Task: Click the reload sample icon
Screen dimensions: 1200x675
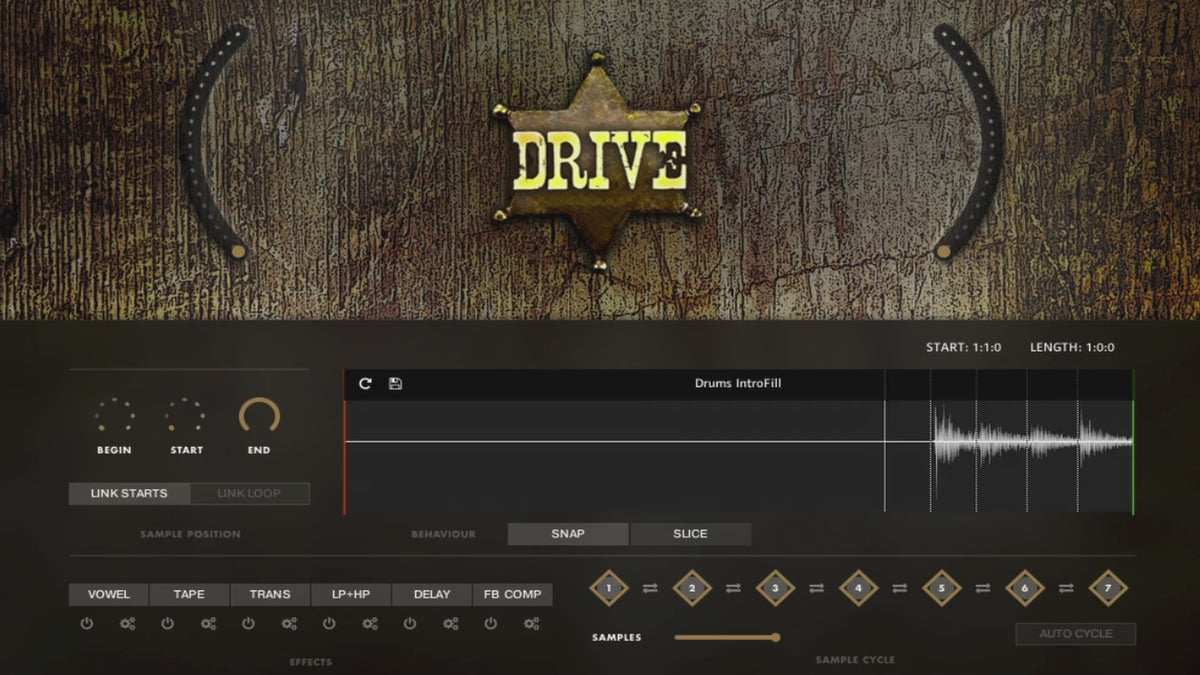Action: click(365, 384)
